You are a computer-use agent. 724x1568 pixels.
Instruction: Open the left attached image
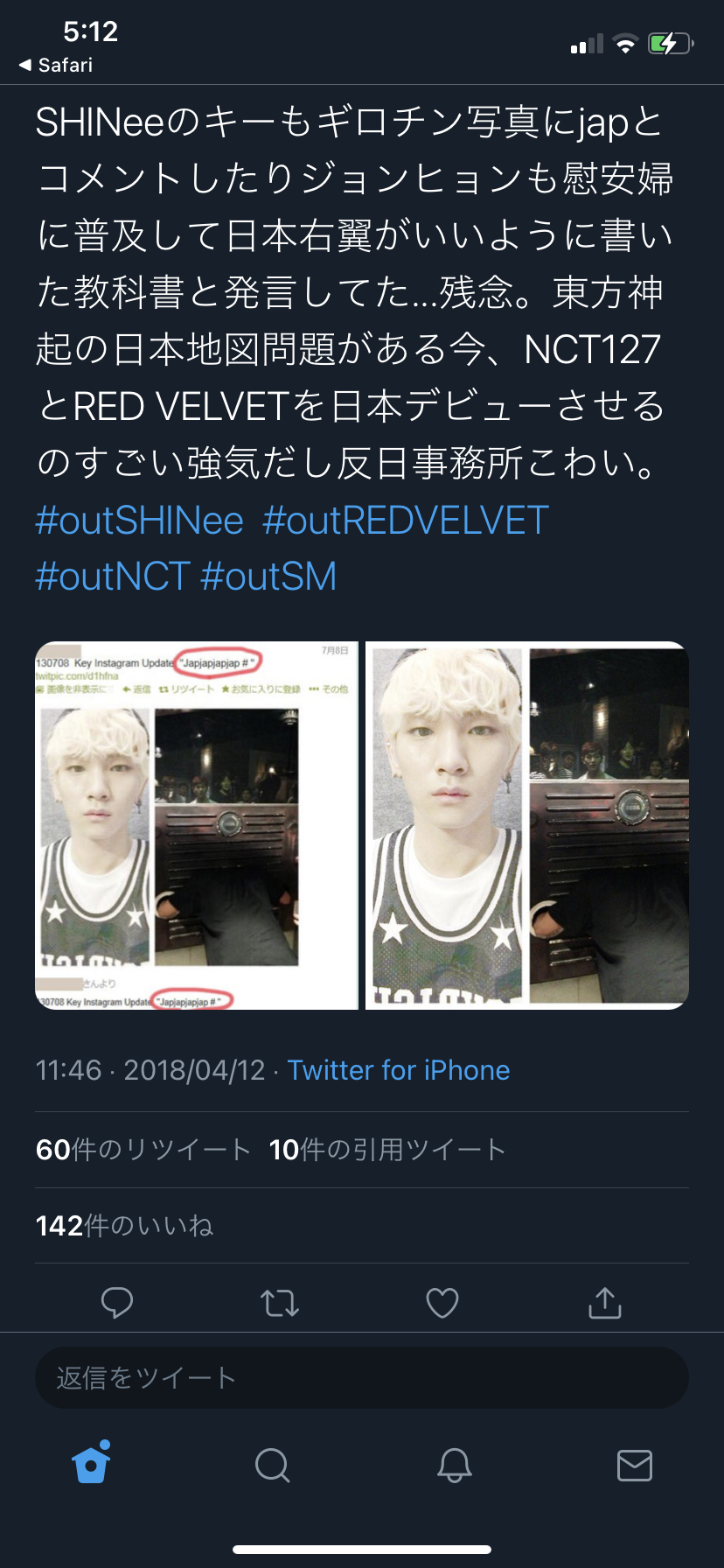pos(197,825)
